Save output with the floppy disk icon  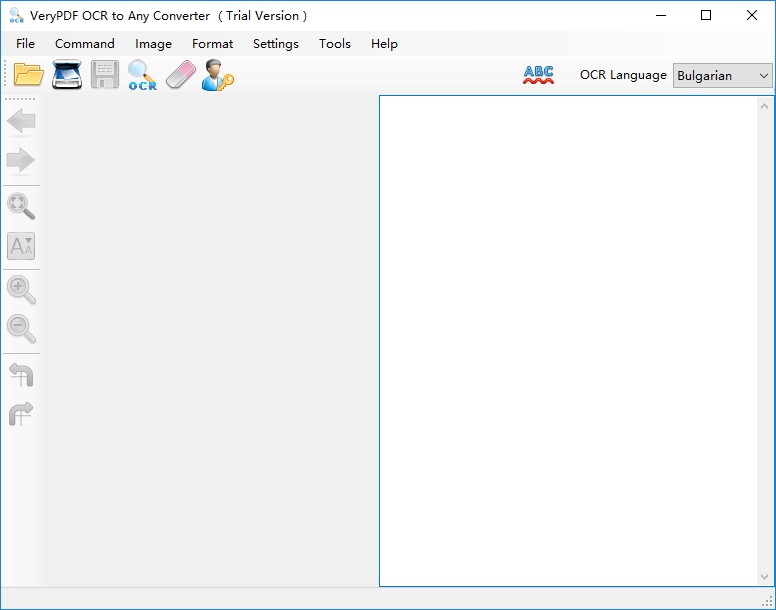point(105,75)
